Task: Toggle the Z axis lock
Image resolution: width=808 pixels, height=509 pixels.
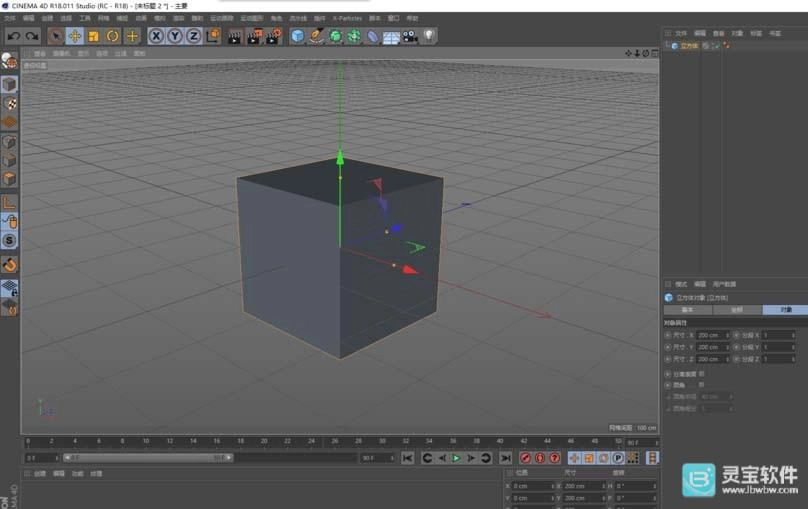Action: 194,36
